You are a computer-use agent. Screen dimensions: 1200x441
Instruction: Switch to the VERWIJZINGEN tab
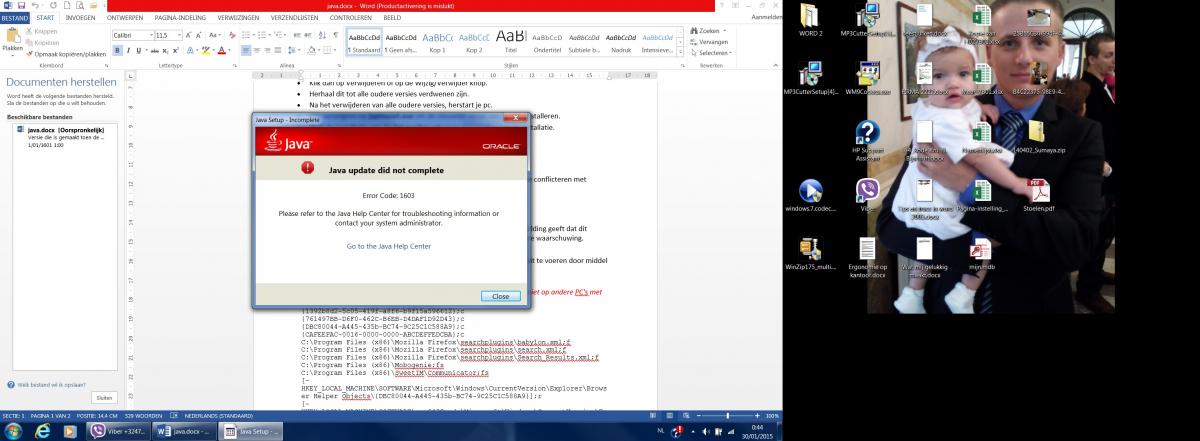(238, 18)
